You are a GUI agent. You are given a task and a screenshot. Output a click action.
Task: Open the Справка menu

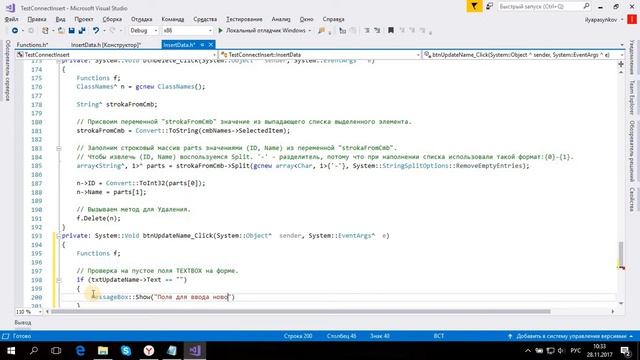[333, 19]
